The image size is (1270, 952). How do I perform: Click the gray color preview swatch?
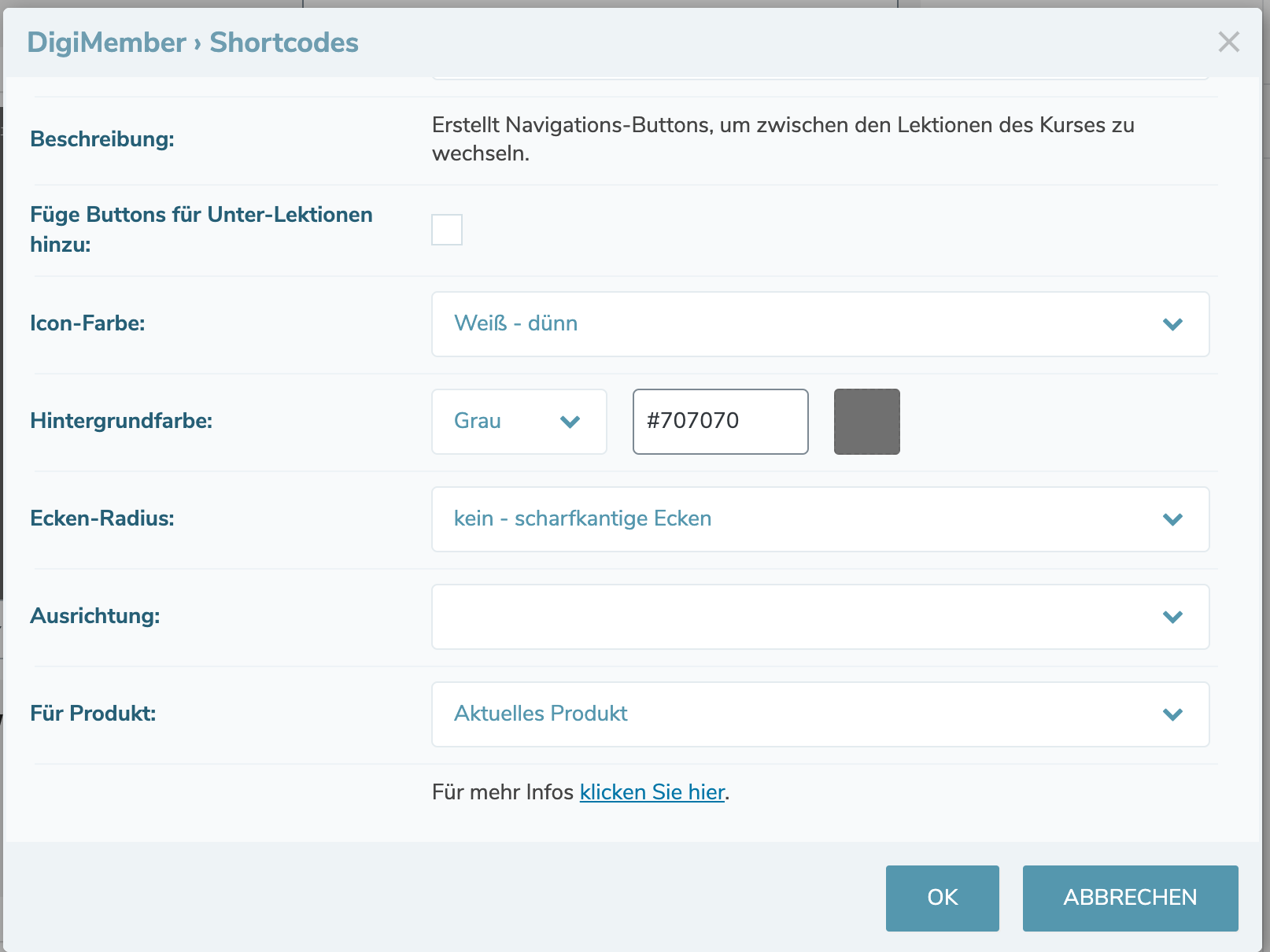(866, 422)
